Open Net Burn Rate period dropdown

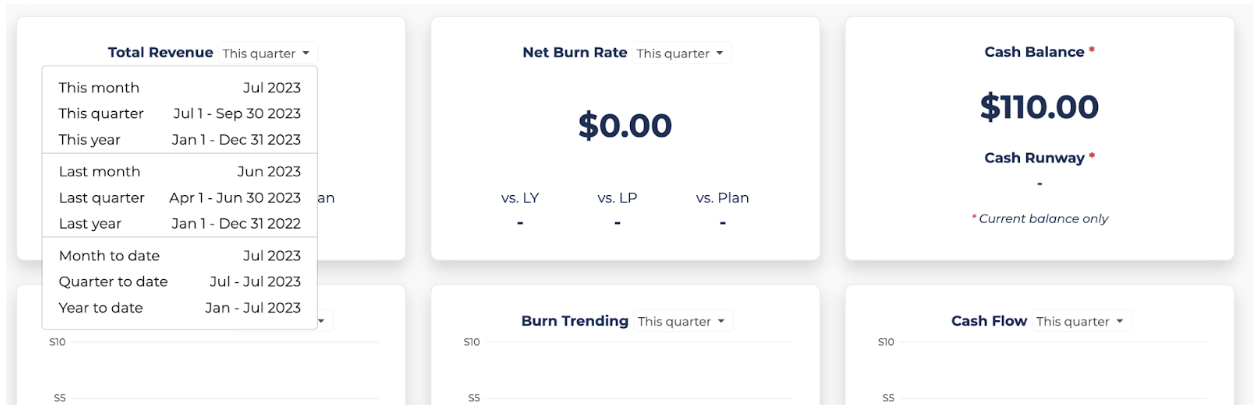[x=680, y=53]
